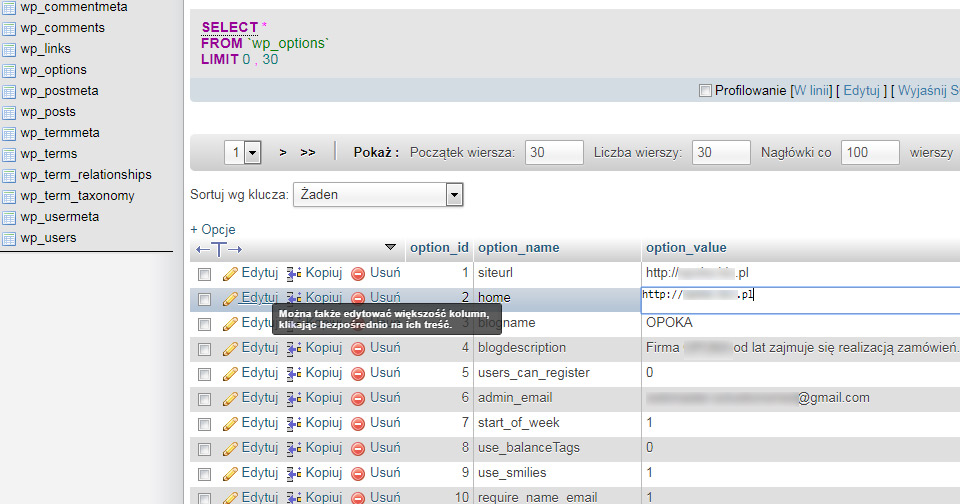The width and height of the screenshot is (960, 504).
Task: Click copy icon in siteurl row
Action: [x=294, y=274]
